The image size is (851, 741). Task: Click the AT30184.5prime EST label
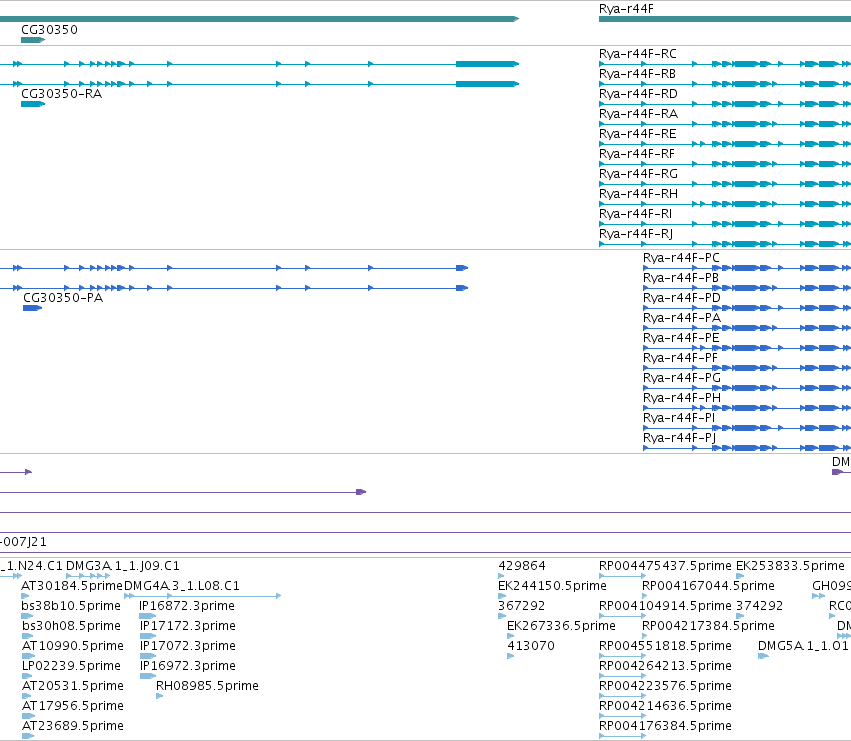[x=72, y=586]
